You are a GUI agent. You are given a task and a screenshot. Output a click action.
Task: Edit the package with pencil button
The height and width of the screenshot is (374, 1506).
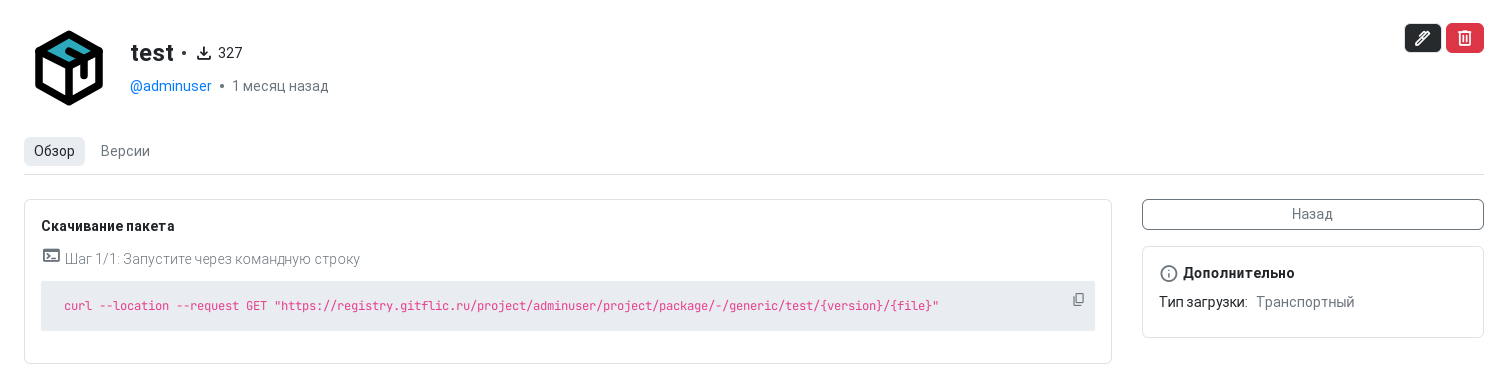(1423, 38)
